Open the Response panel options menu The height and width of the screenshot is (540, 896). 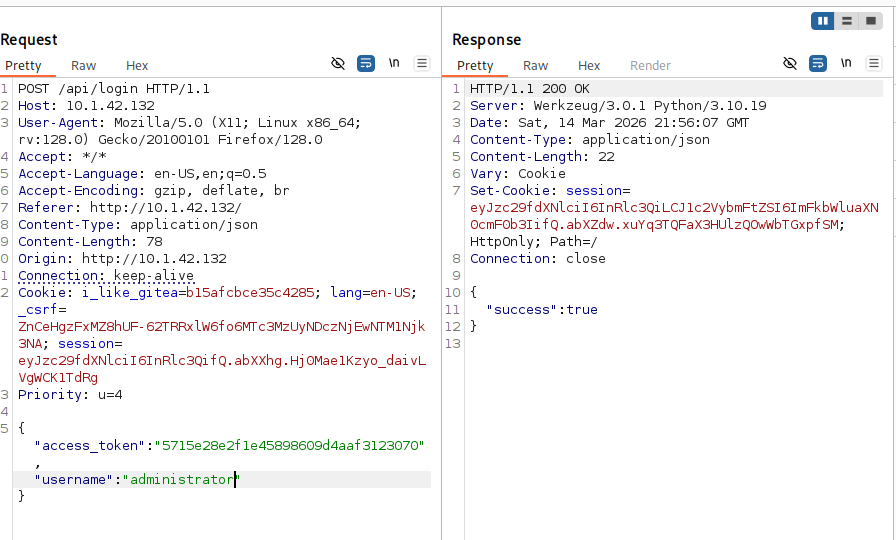point(874,64)
